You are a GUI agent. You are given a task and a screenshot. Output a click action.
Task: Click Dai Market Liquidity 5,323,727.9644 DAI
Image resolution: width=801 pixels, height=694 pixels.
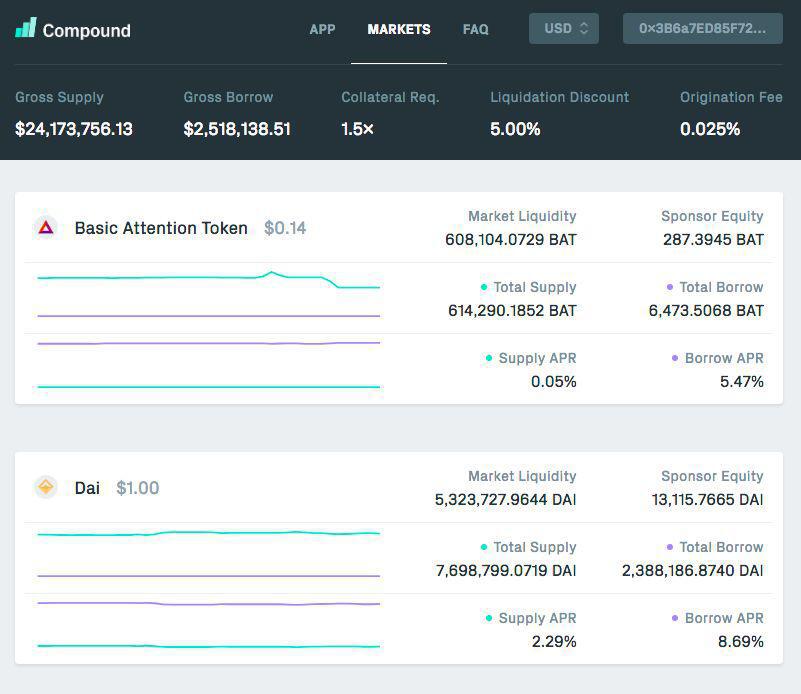point(506,499)
